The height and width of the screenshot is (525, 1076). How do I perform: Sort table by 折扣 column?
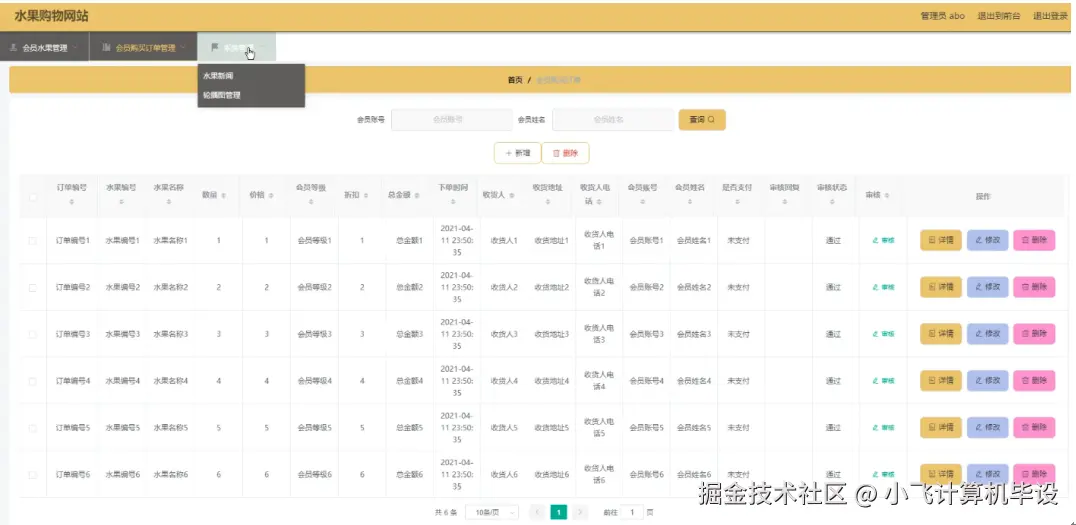[x=366, y=196]
